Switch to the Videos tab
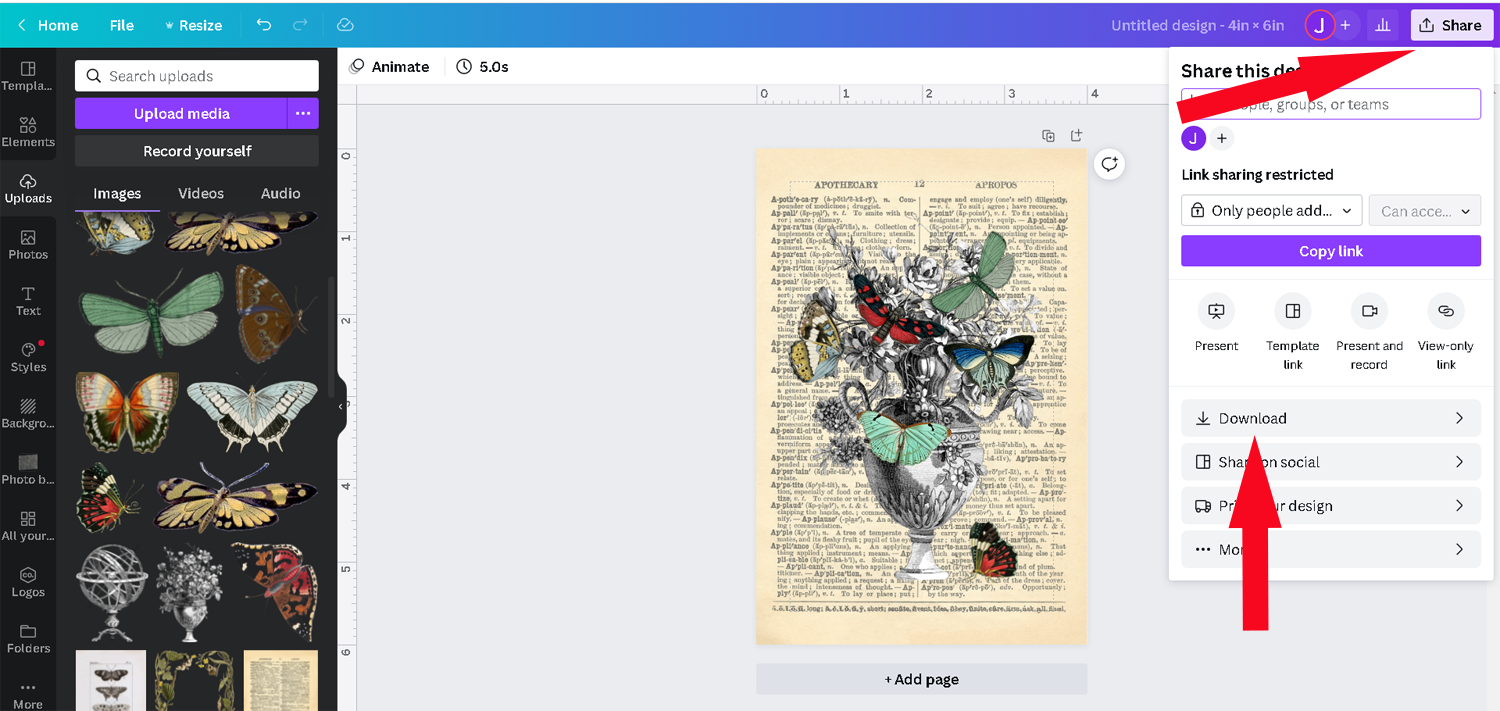 coord(201,193)
